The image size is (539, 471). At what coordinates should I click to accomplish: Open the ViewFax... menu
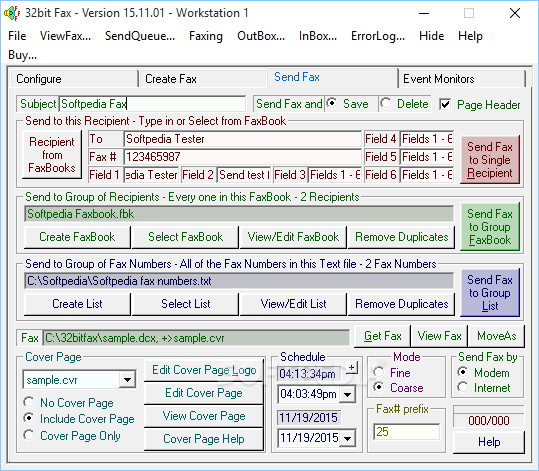coord(65,36)
